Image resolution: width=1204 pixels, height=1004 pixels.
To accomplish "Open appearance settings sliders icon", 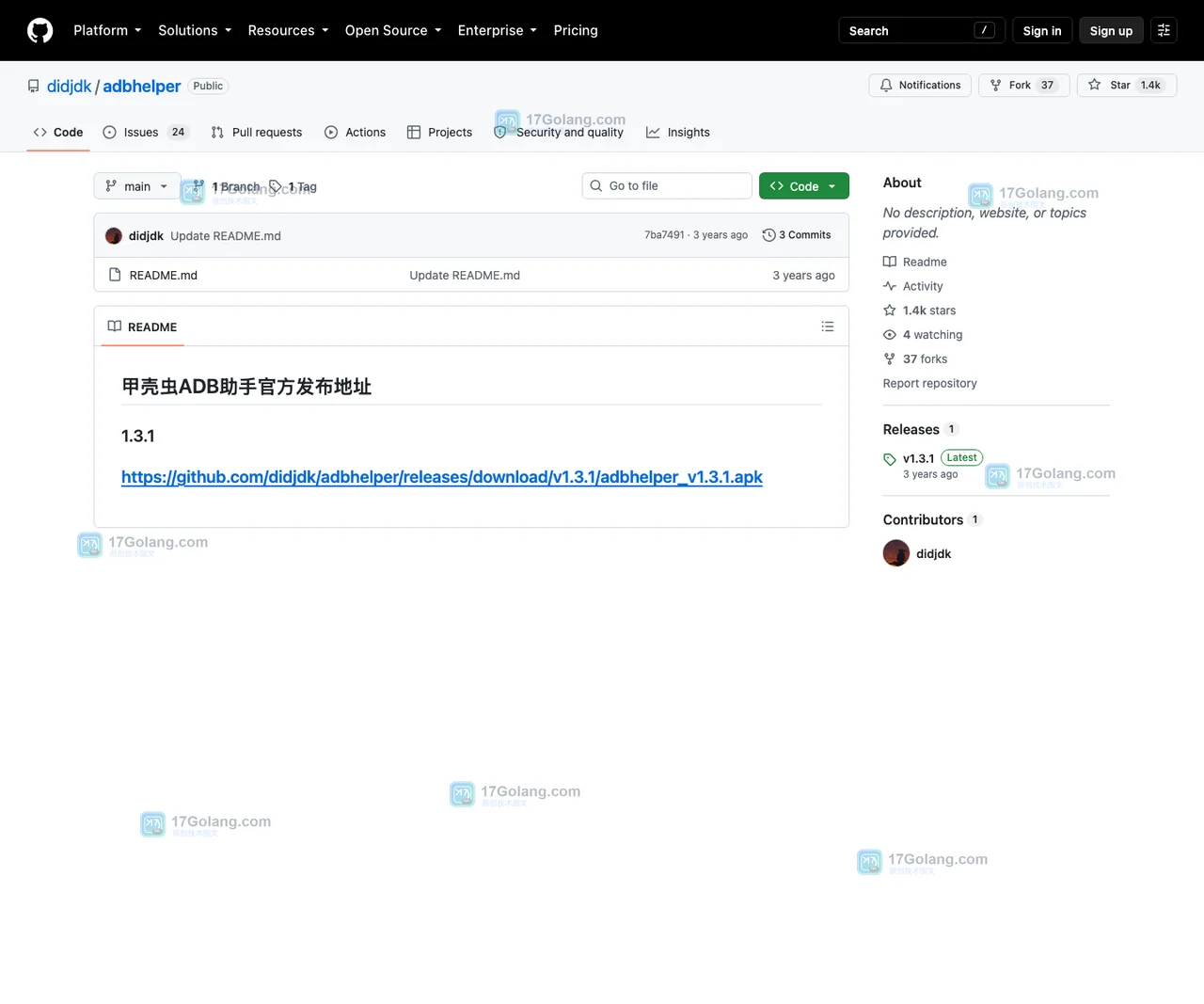I will (1164, 30).
